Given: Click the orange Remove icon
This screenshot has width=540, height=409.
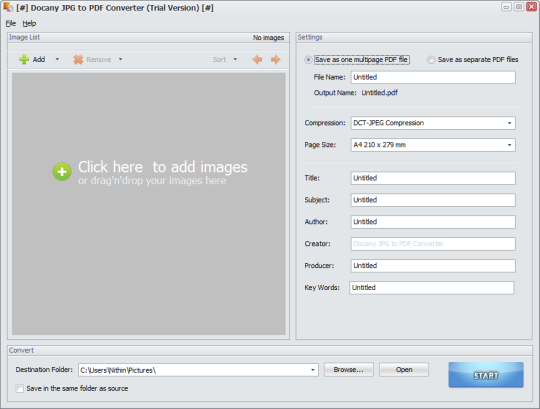Looking at the screenshot, I should [78, 59].
